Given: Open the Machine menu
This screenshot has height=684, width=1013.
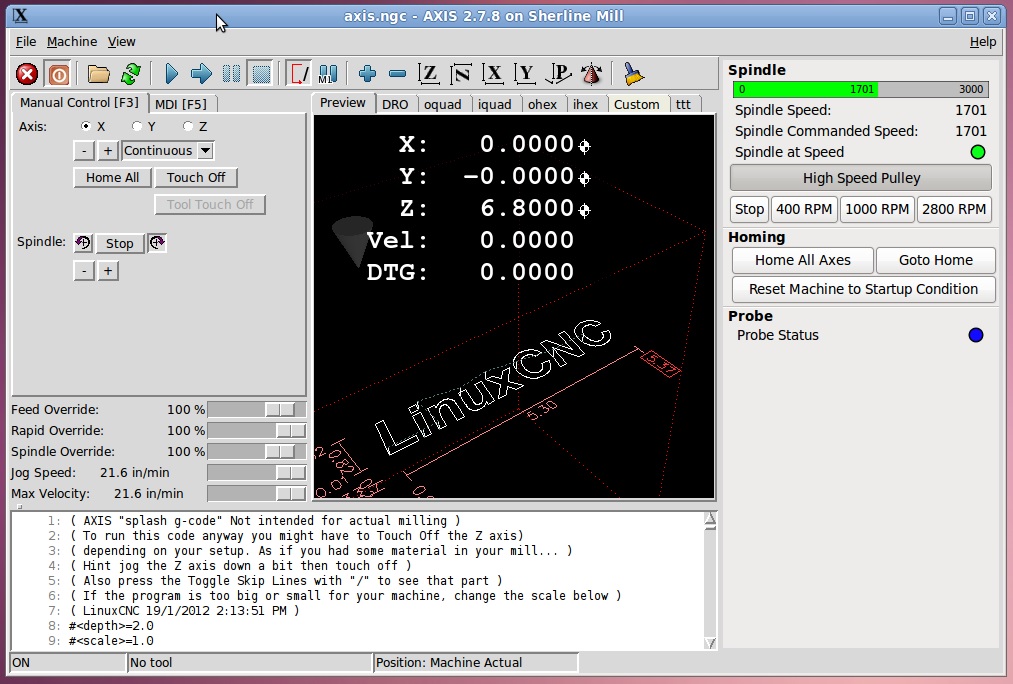Looking at the screenshot, I should click(x=72, y=41).
